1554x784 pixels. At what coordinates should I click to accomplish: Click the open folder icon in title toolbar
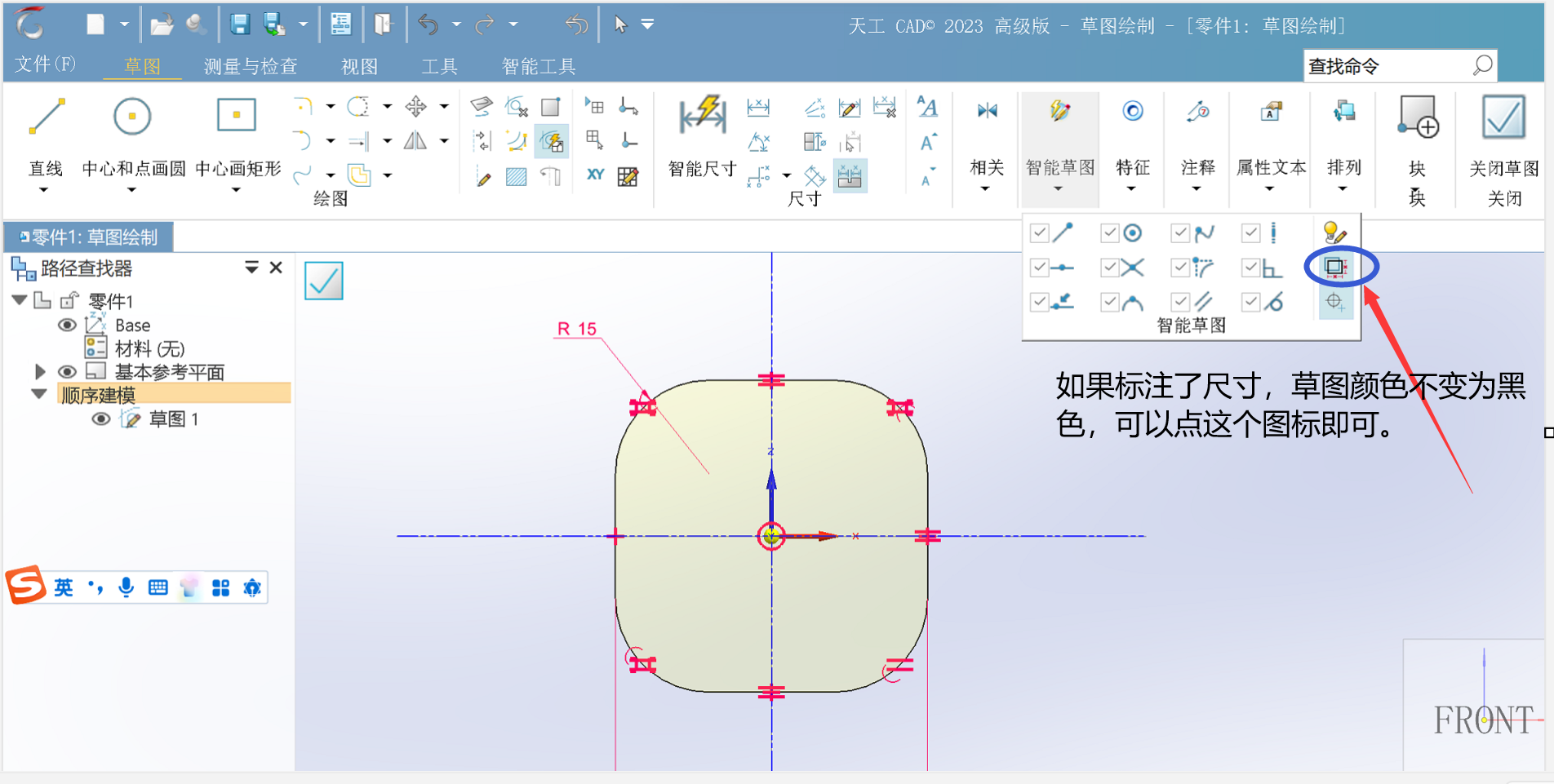[x=162, y=25]
